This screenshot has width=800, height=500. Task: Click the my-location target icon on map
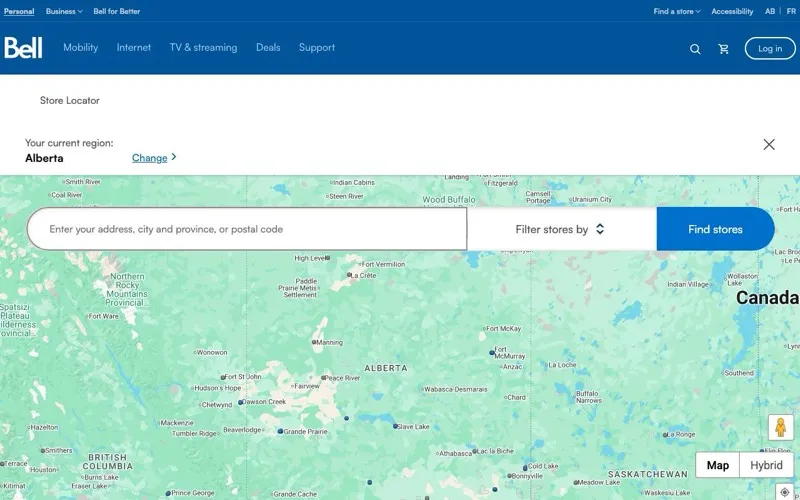pos(785,492)
